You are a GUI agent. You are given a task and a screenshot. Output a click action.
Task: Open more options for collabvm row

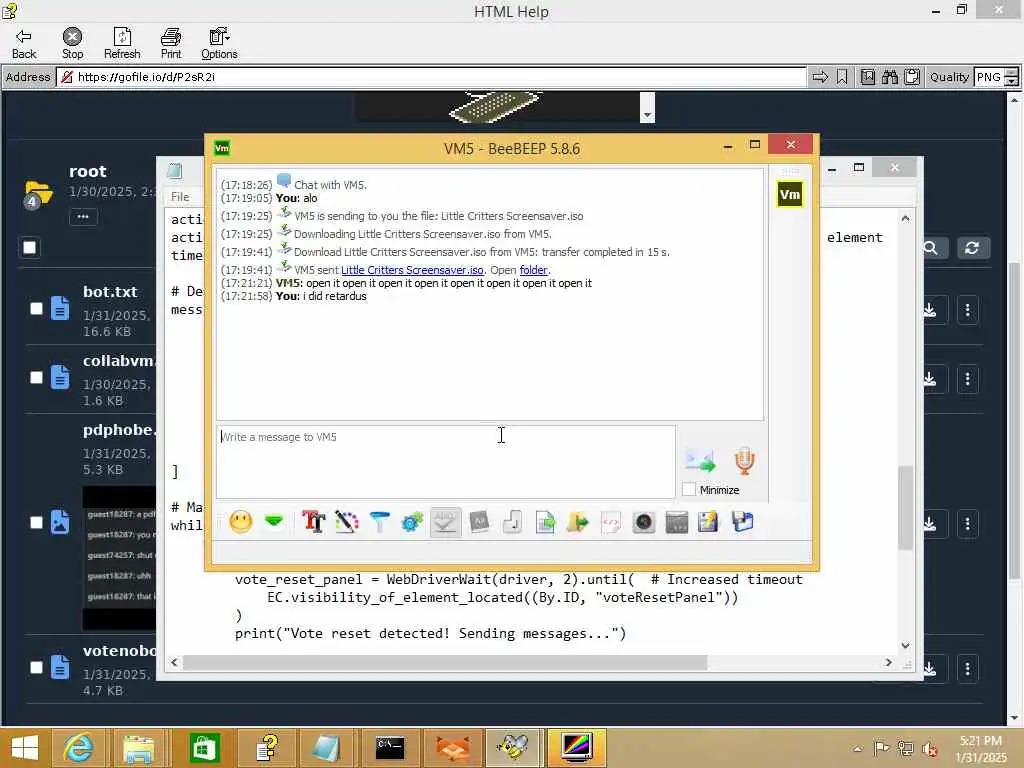pos(968,379)
